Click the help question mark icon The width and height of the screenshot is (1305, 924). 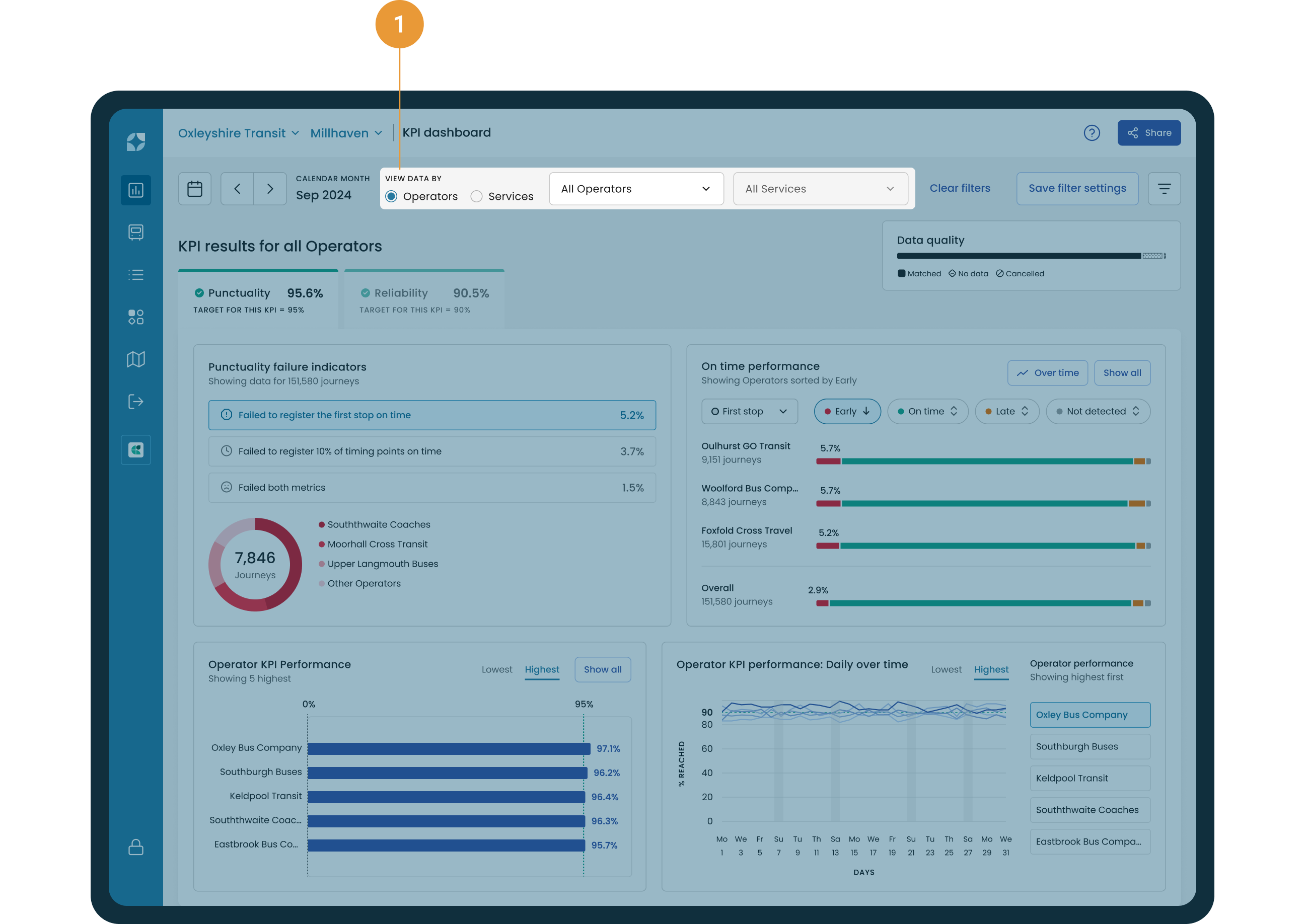coord(1091,133)
